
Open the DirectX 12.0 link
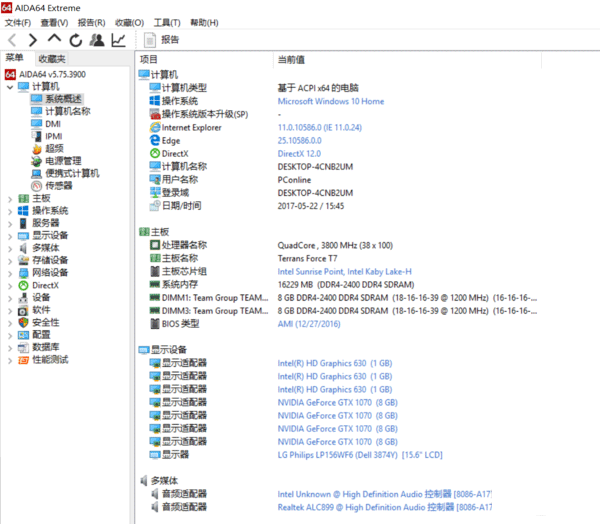click(299, 153)
